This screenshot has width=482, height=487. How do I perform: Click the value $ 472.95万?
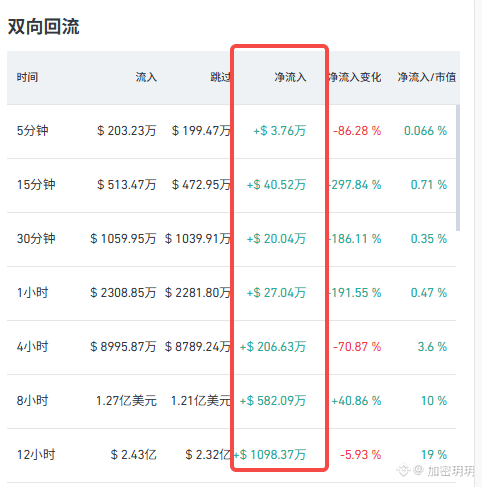point(201,184)
